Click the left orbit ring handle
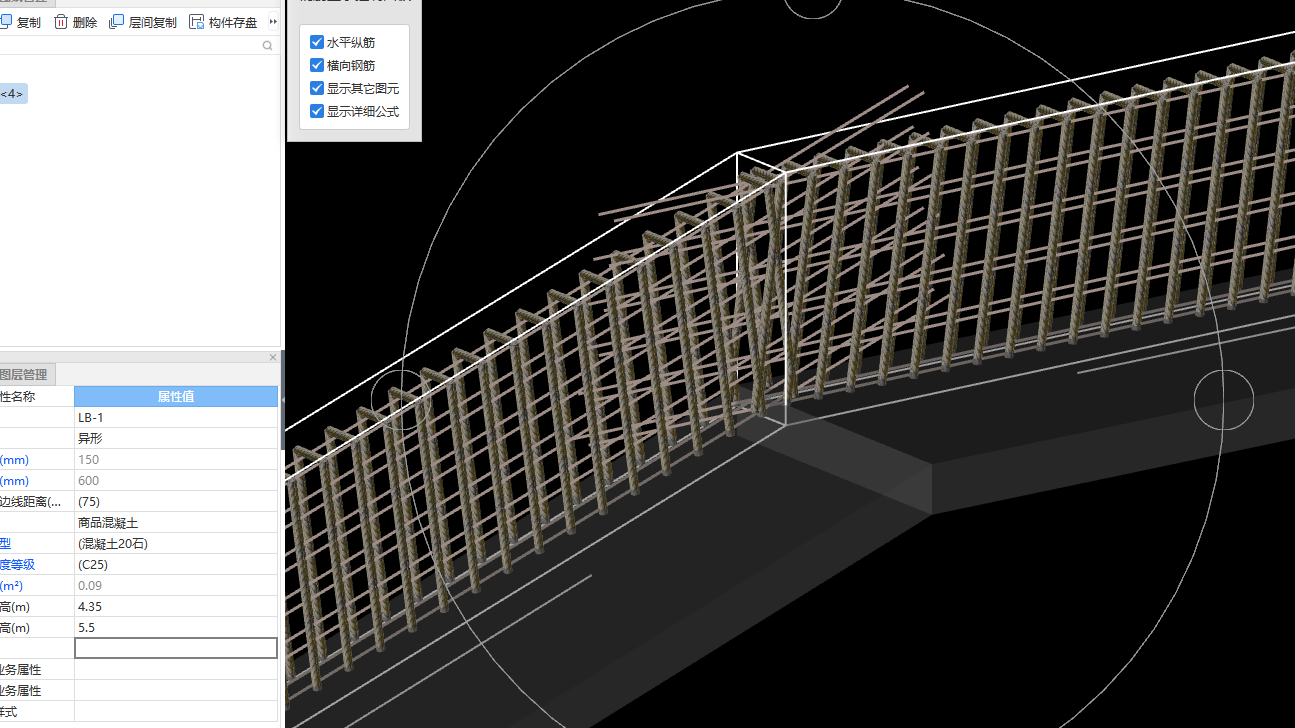 pyautogui.click(x=401, y=399)
